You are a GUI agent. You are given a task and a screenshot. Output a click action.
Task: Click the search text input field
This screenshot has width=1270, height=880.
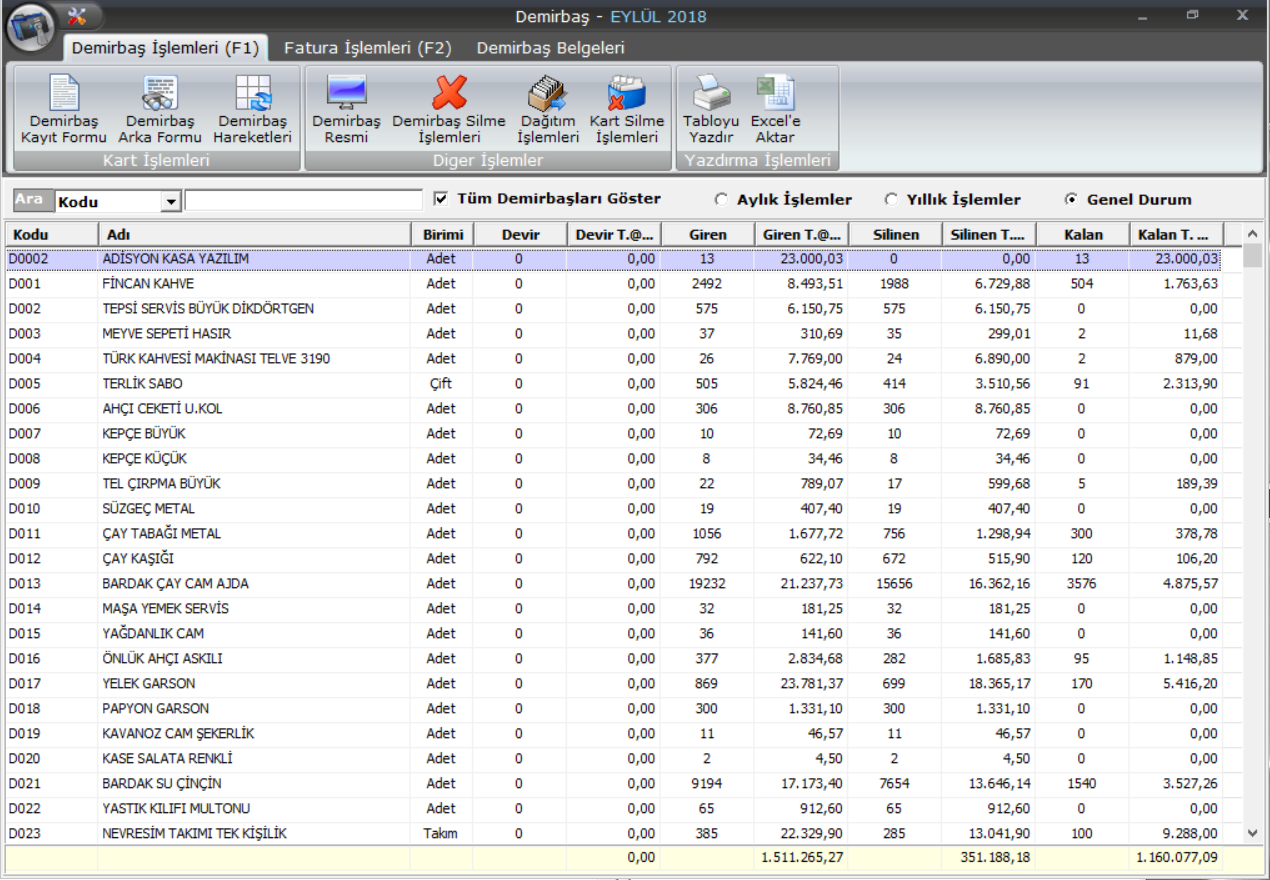[x=303, y=201]
